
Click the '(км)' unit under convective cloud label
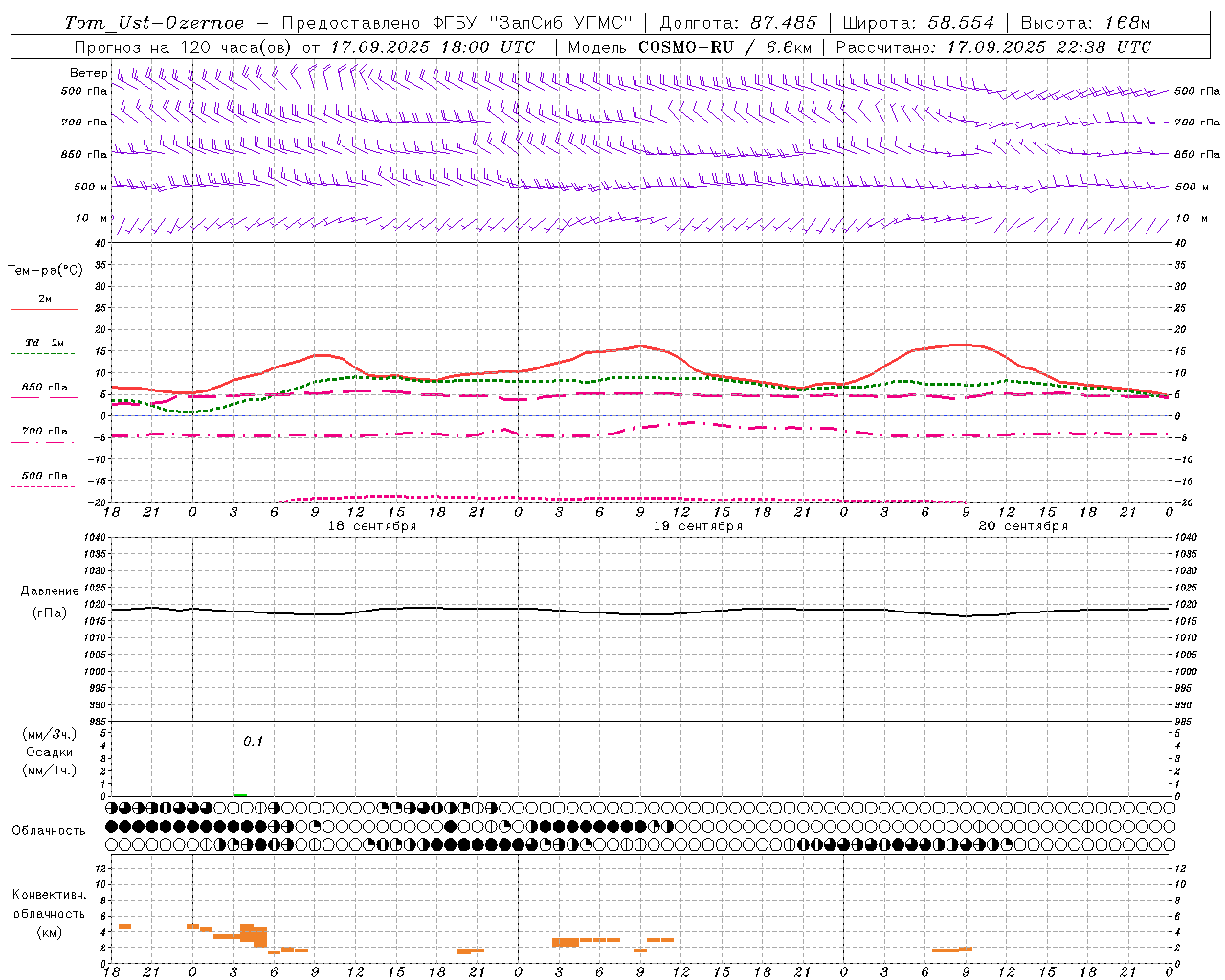point(50,932)
